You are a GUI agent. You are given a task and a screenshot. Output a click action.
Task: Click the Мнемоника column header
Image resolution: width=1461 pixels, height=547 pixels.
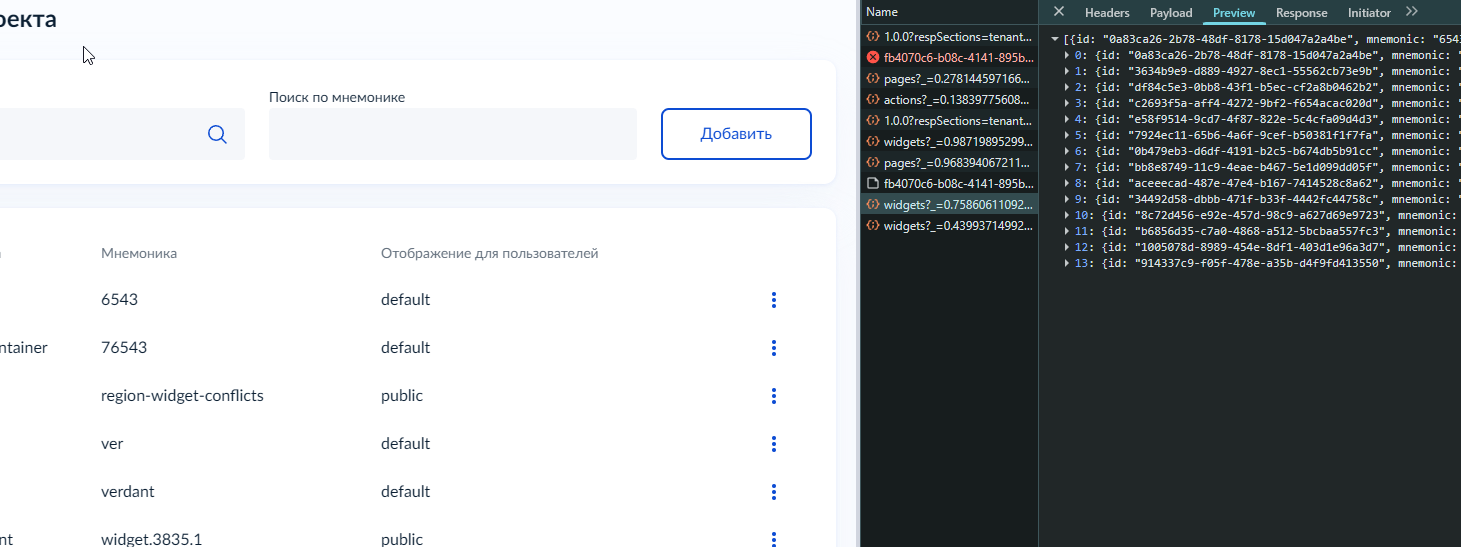139,253
